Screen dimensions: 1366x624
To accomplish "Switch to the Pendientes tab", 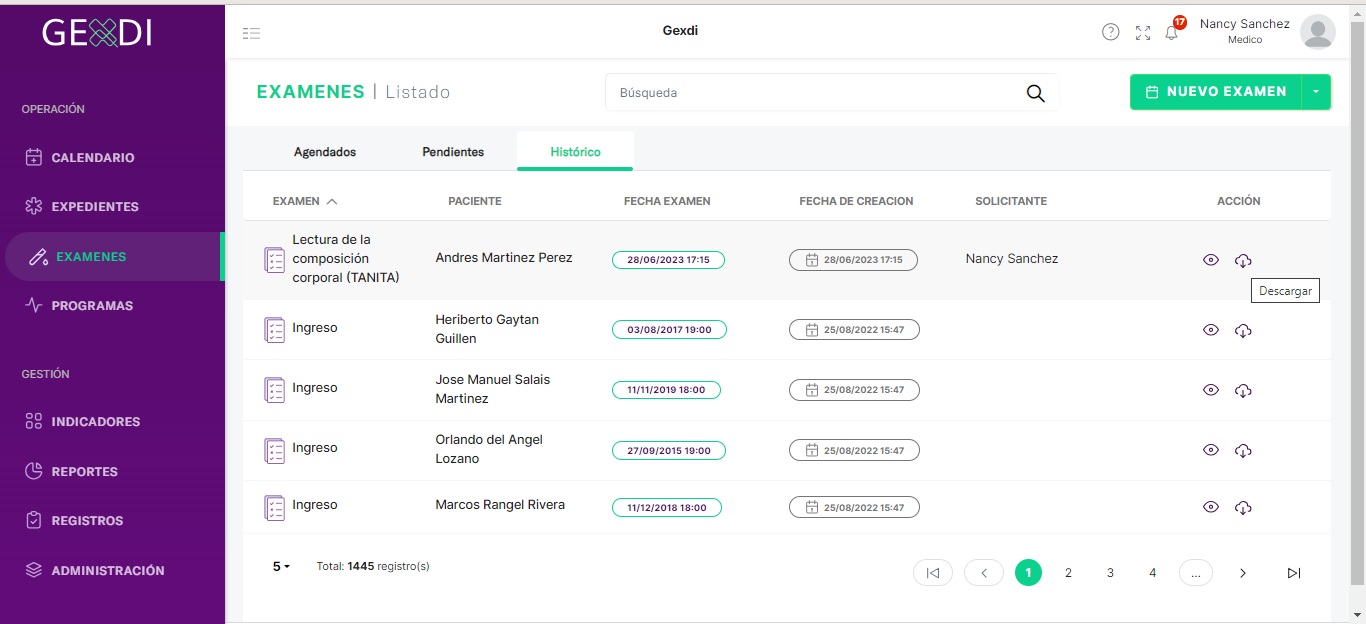I will (x=453, y=152).
